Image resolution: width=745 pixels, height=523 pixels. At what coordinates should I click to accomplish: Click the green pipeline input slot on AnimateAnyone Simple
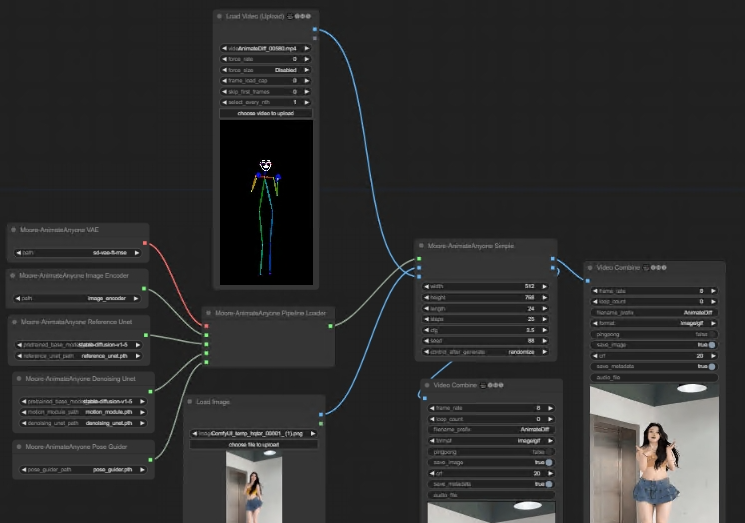[419, 259]
